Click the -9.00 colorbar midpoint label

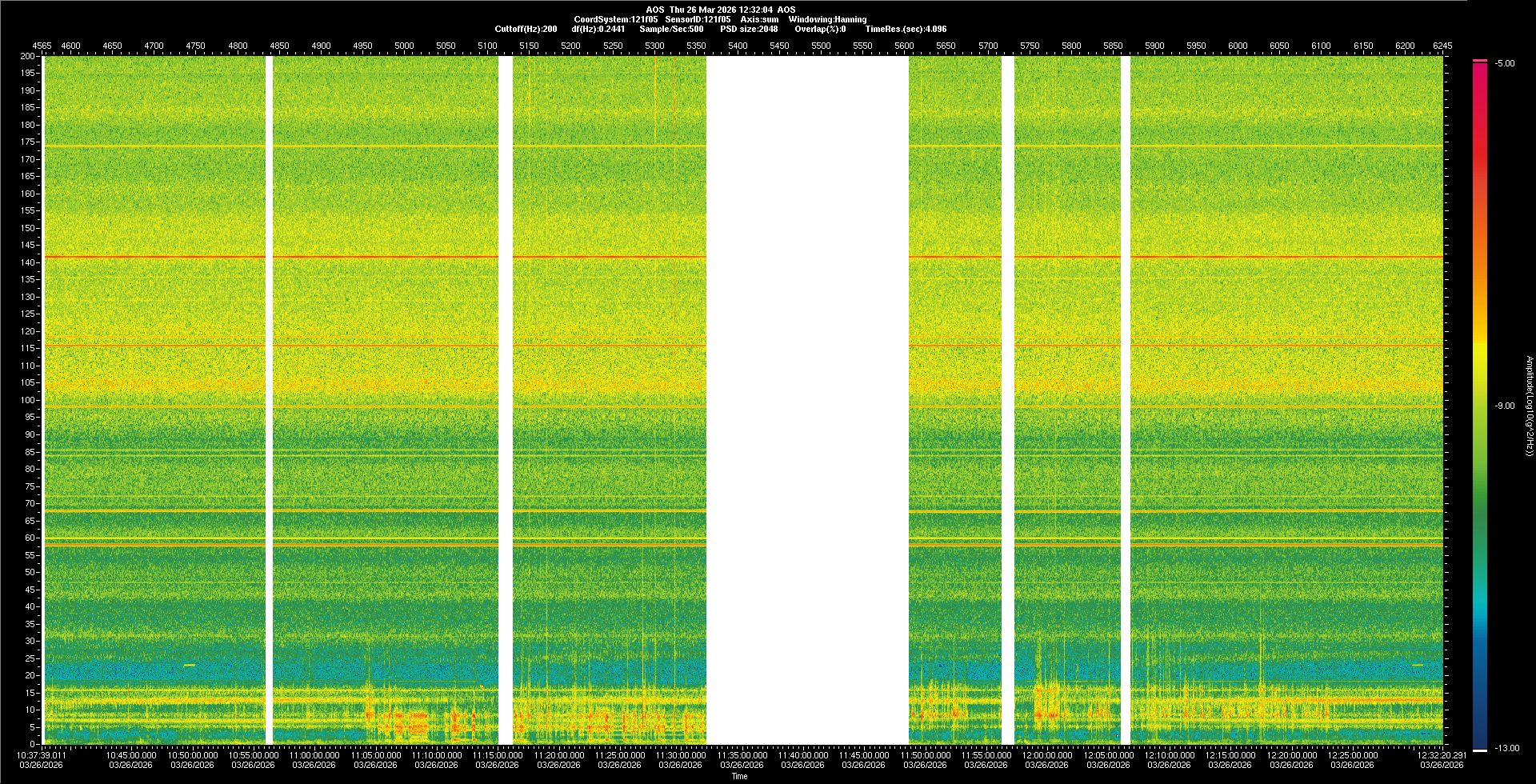click(x=1504, y=406)
